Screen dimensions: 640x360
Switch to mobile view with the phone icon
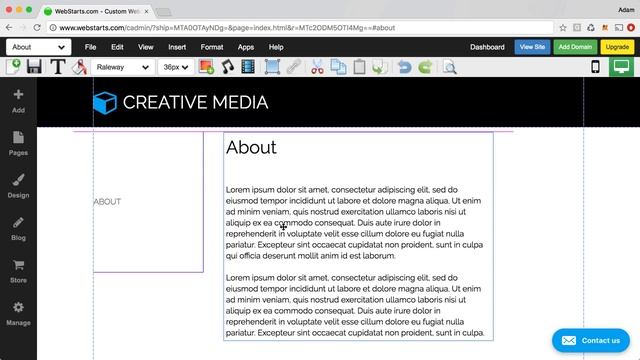tap(596, 67)
